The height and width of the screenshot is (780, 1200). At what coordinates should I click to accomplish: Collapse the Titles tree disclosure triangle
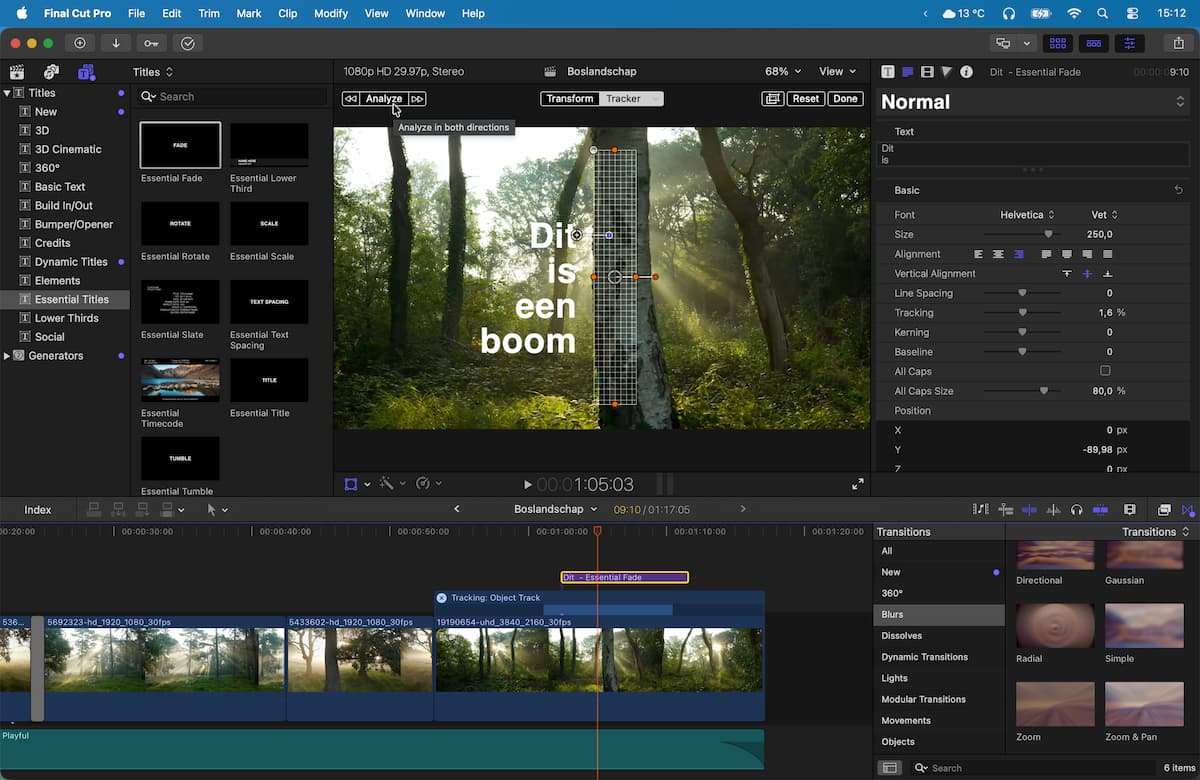coord(7,93)
